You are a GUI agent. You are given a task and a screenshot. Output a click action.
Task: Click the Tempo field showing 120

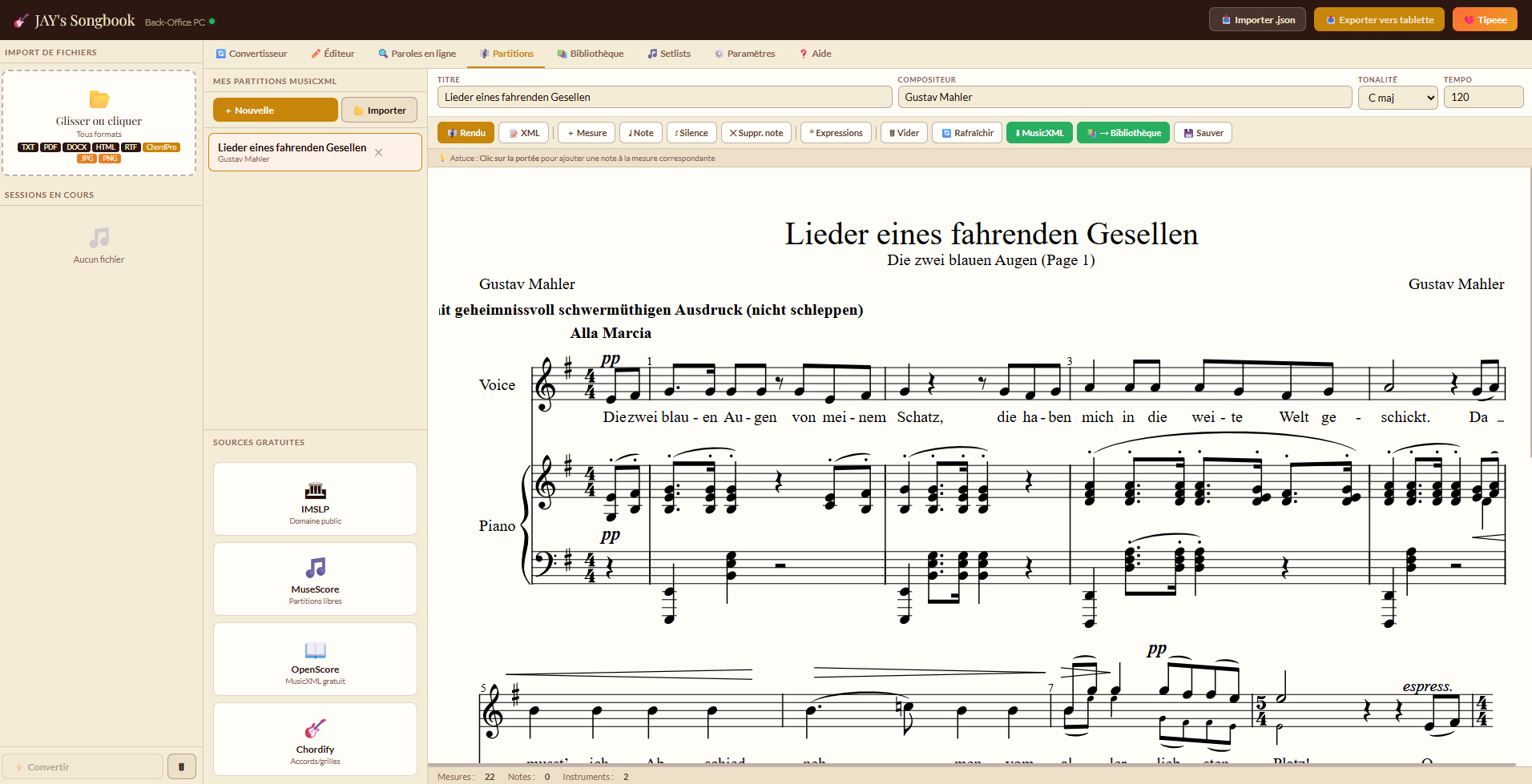click(1483, 97)
